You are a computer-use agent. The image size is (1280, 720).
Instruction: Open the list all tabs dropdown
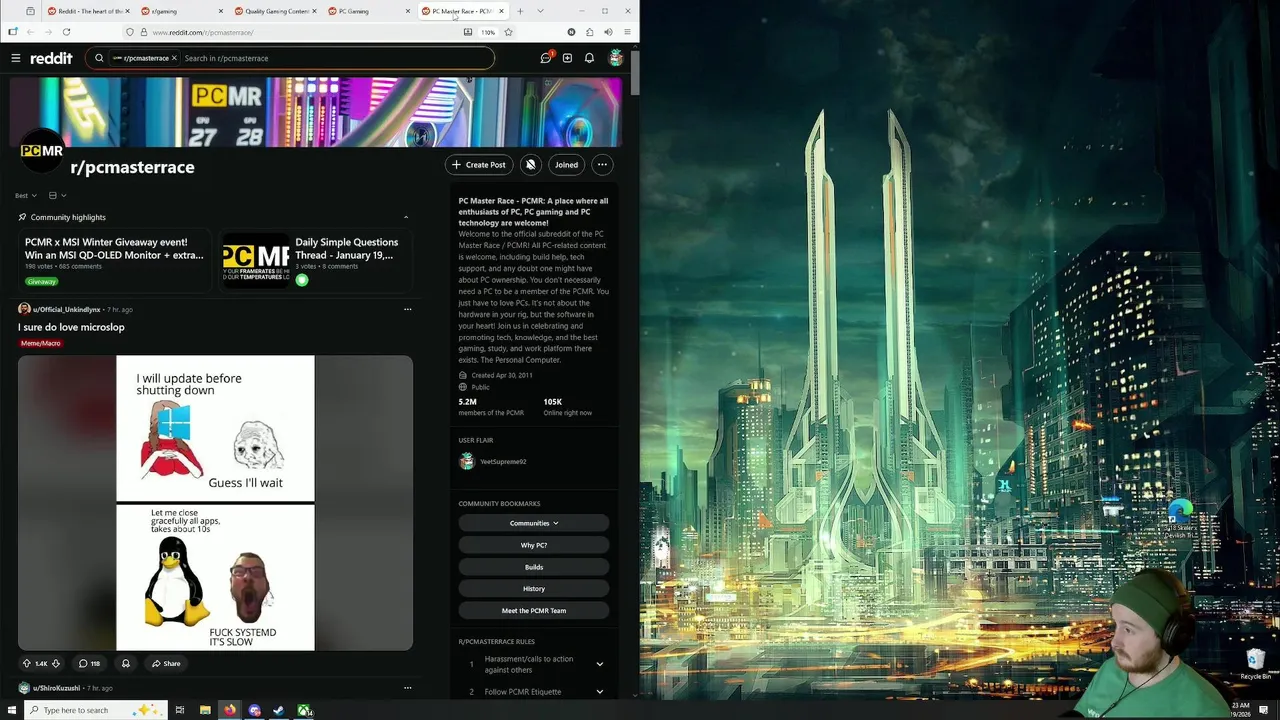tap(541, 11)
